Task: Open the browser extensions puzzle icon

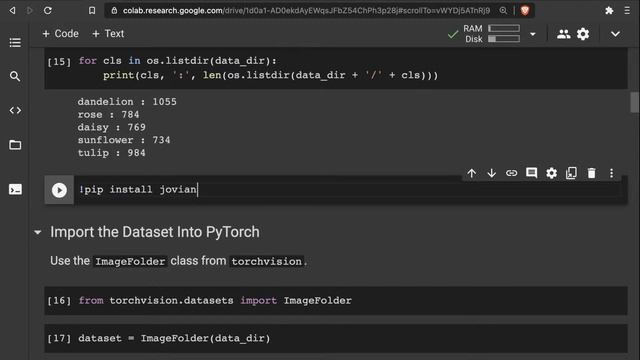Action: coord(609,11)
